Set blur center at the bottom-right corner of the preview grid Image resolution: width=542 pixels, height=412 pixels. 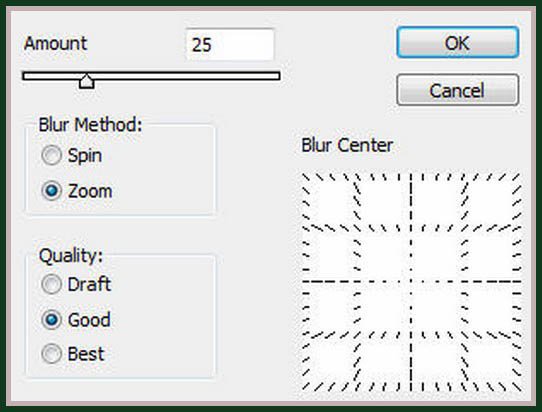[518, 388]
